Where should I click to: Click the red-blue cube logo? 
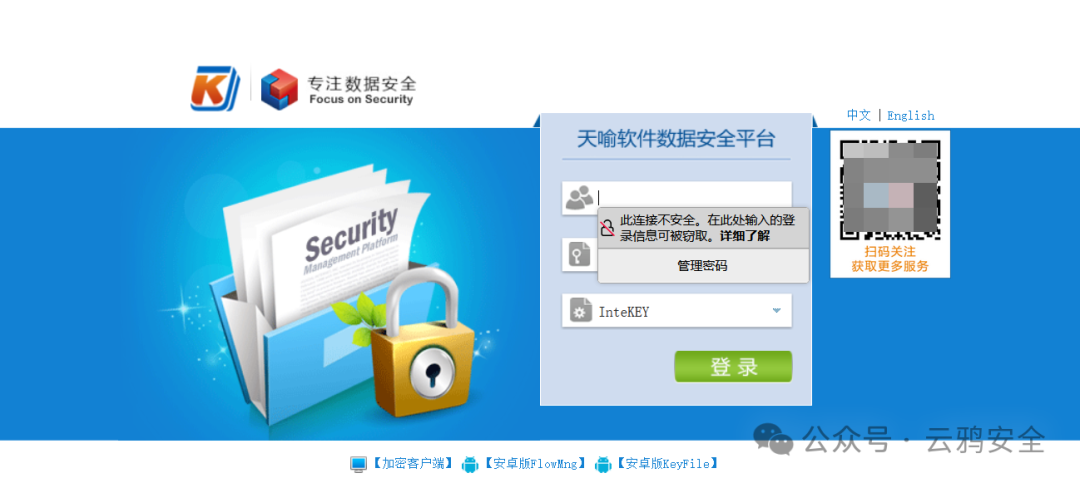[x=279, y=89]
